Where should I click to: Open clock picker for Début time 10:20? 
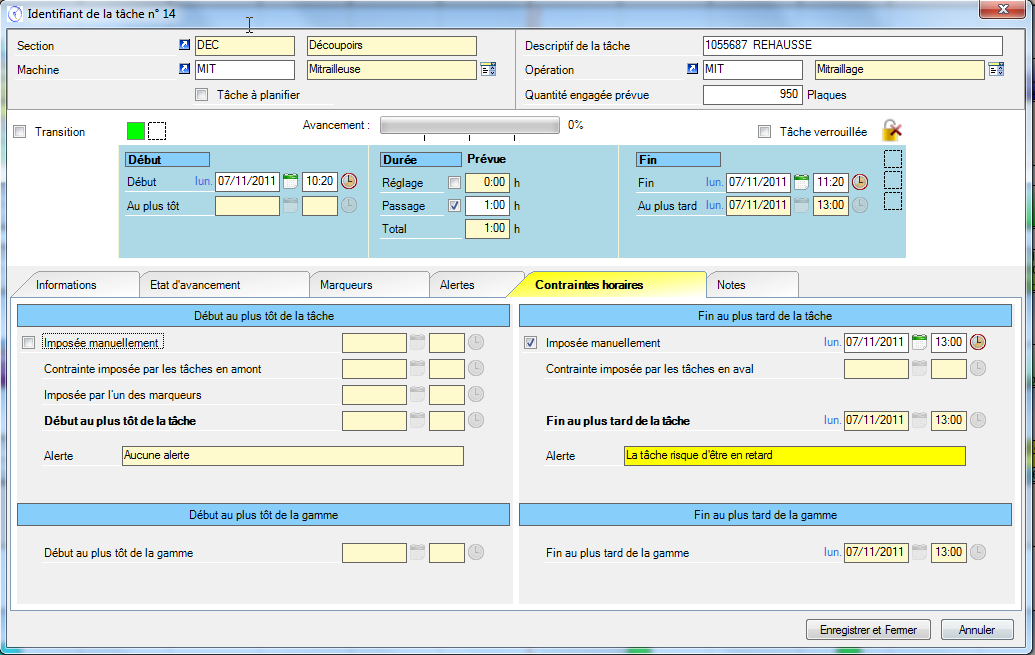[349, 181]
